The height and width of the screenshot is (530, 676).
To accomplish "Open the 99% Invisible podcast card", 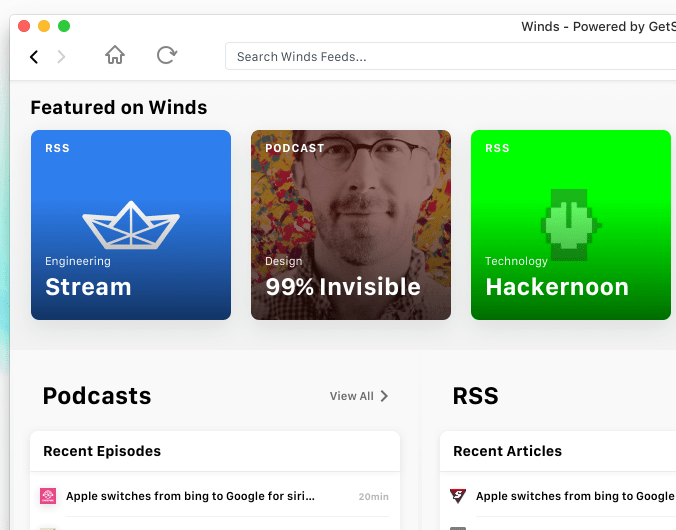I will point(351,225).
